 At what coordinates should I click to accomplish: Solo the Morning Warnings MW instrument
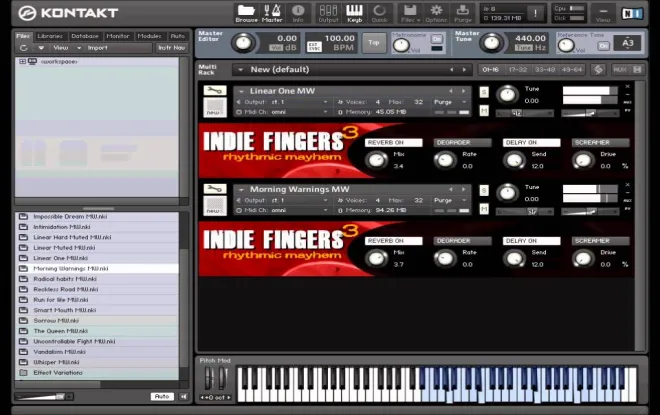pyautogui.click(x=484, y=191)
